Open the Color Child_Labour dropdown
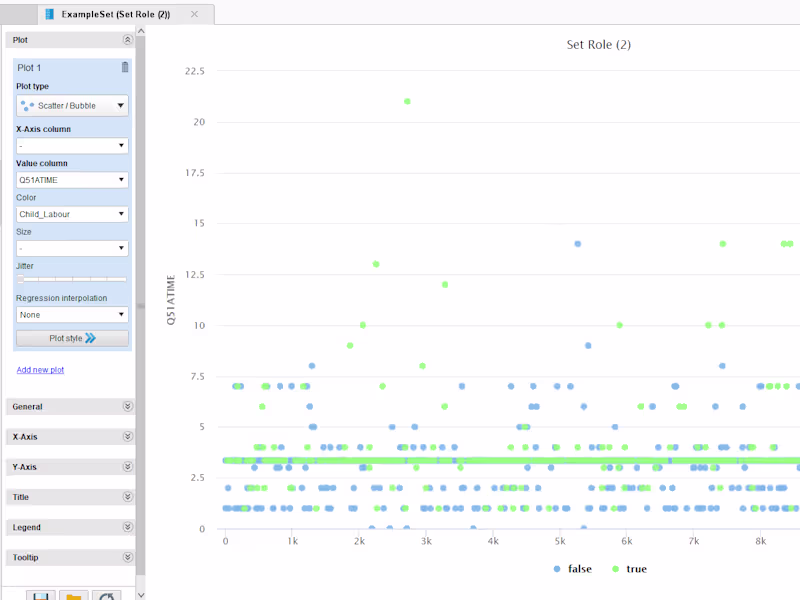This screenshot has height=600, width=800. 72,214
